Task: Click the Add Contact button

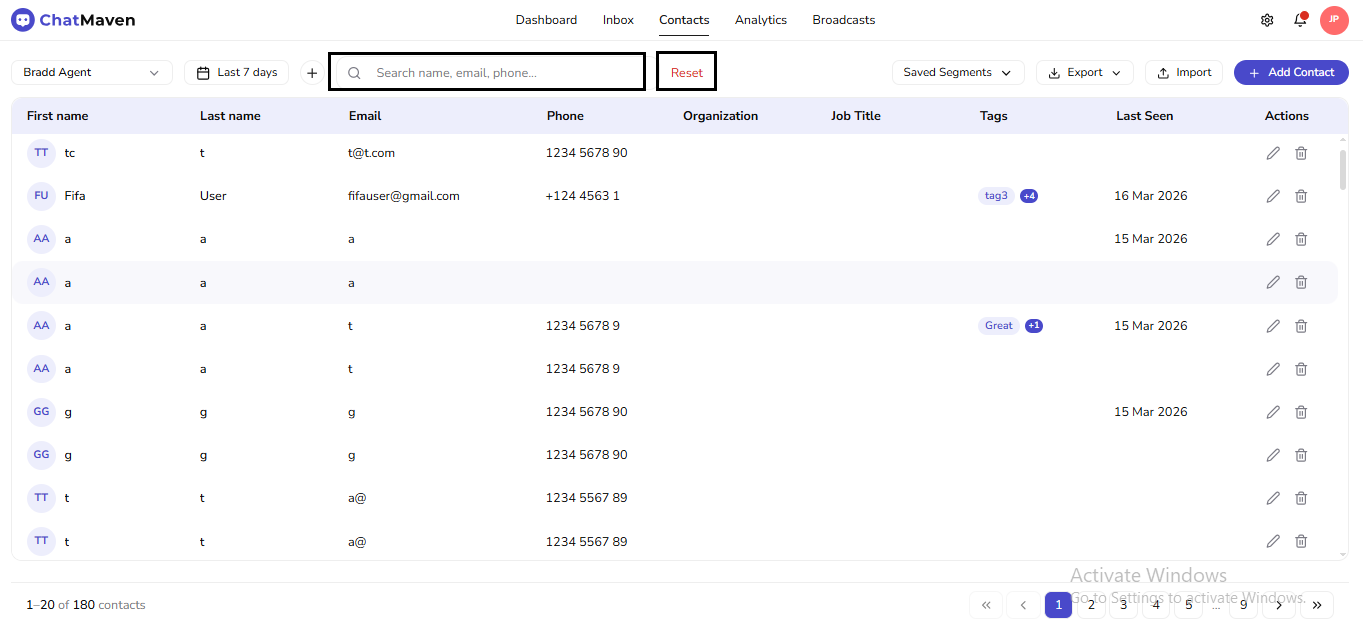Action: coord(1291,72)
